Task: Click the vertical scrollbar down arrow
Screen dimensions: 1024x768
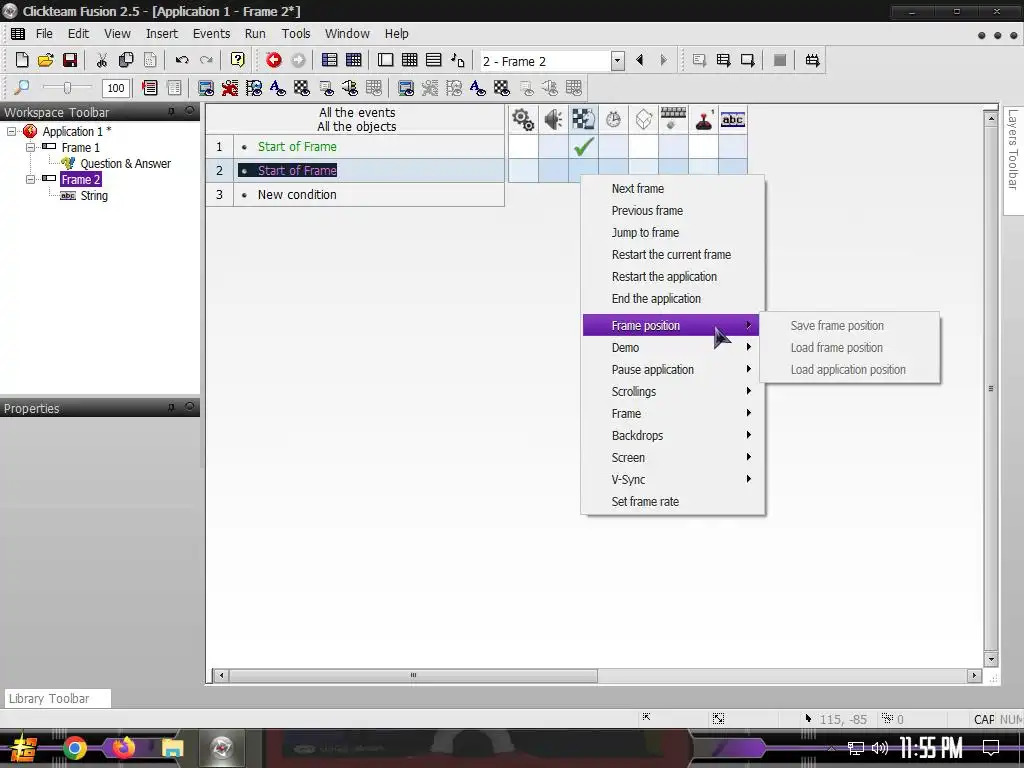Action: tap(991, 659)
